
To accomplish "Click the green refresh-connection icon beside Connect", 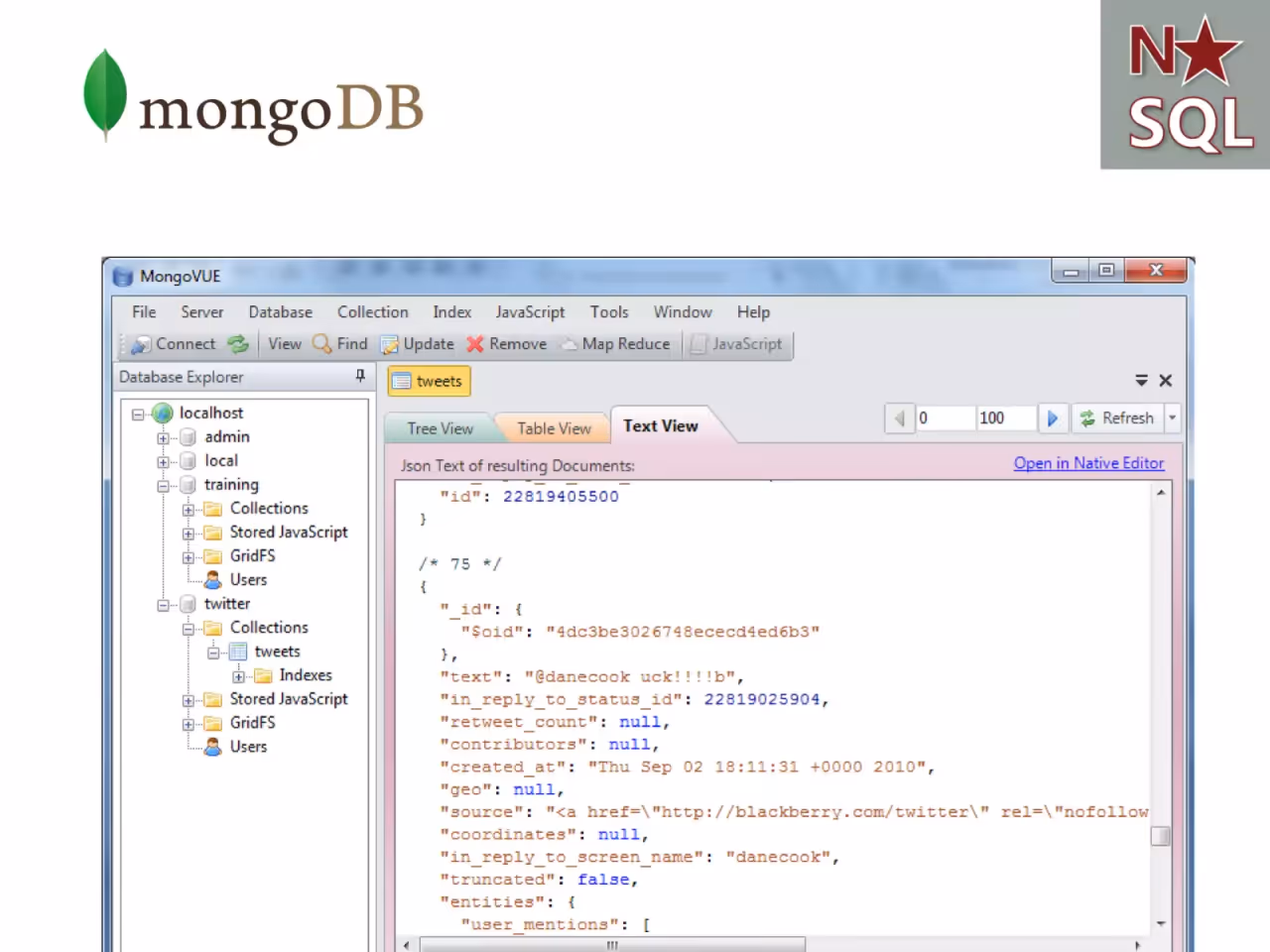I will [238, 344].
